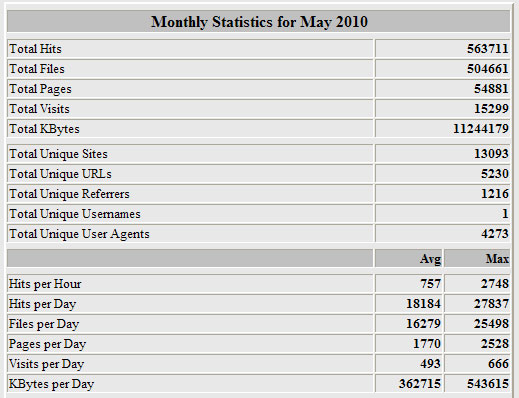Select the 'Files per Day' row label
519x398 pixels.
pyautogui.click(x=44, y=324)
